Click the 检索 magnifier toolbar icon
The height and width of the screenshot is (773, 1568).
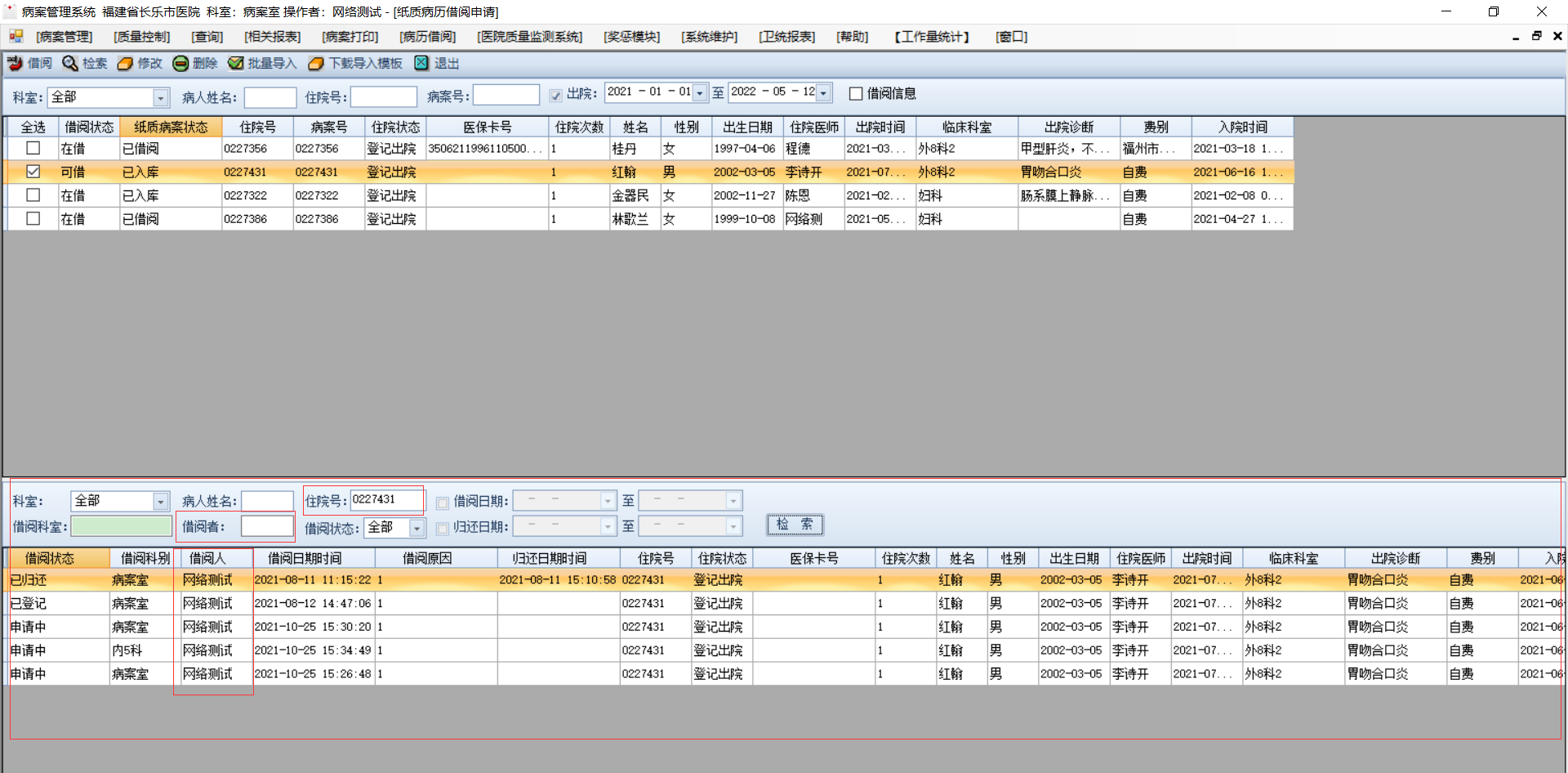point(70,63)
